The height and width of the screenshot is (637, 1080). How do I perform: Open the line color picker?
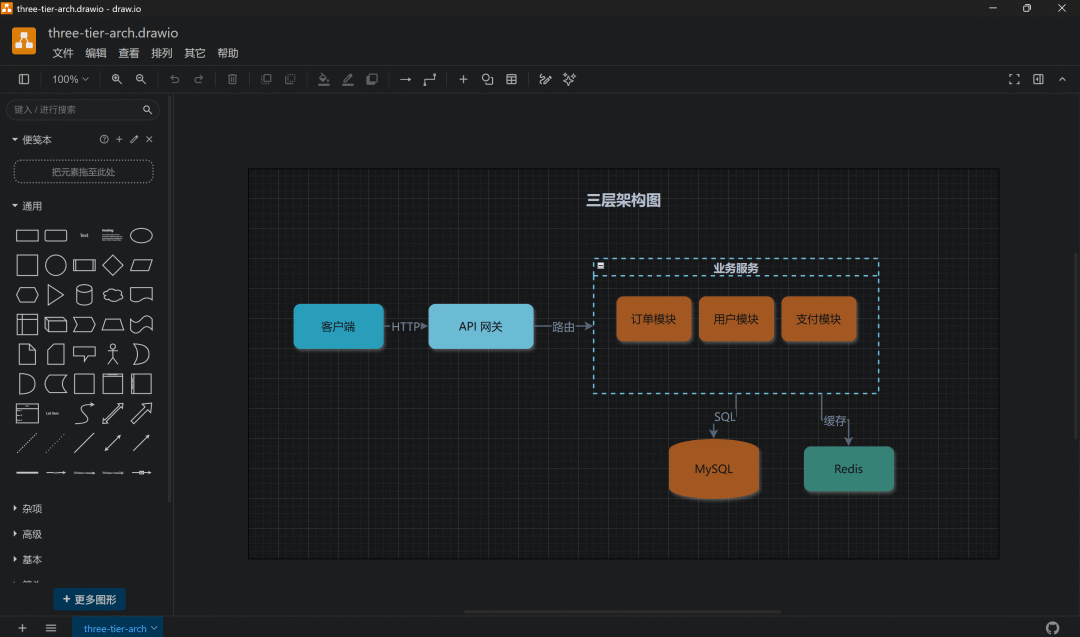point(348,79)
